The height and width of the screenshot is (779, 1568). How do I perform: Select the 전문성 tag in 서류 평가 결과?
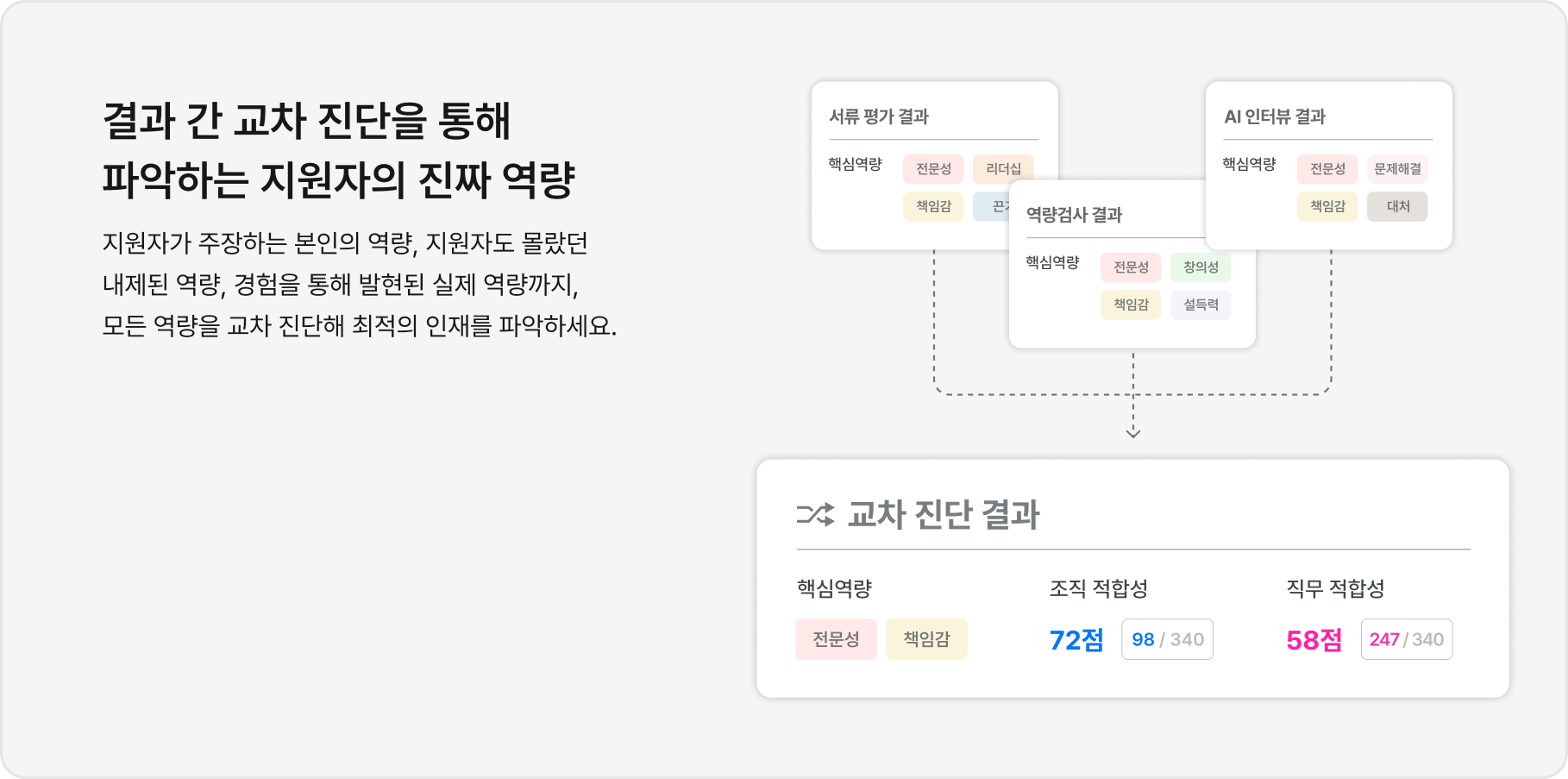[x=934, y=169]
